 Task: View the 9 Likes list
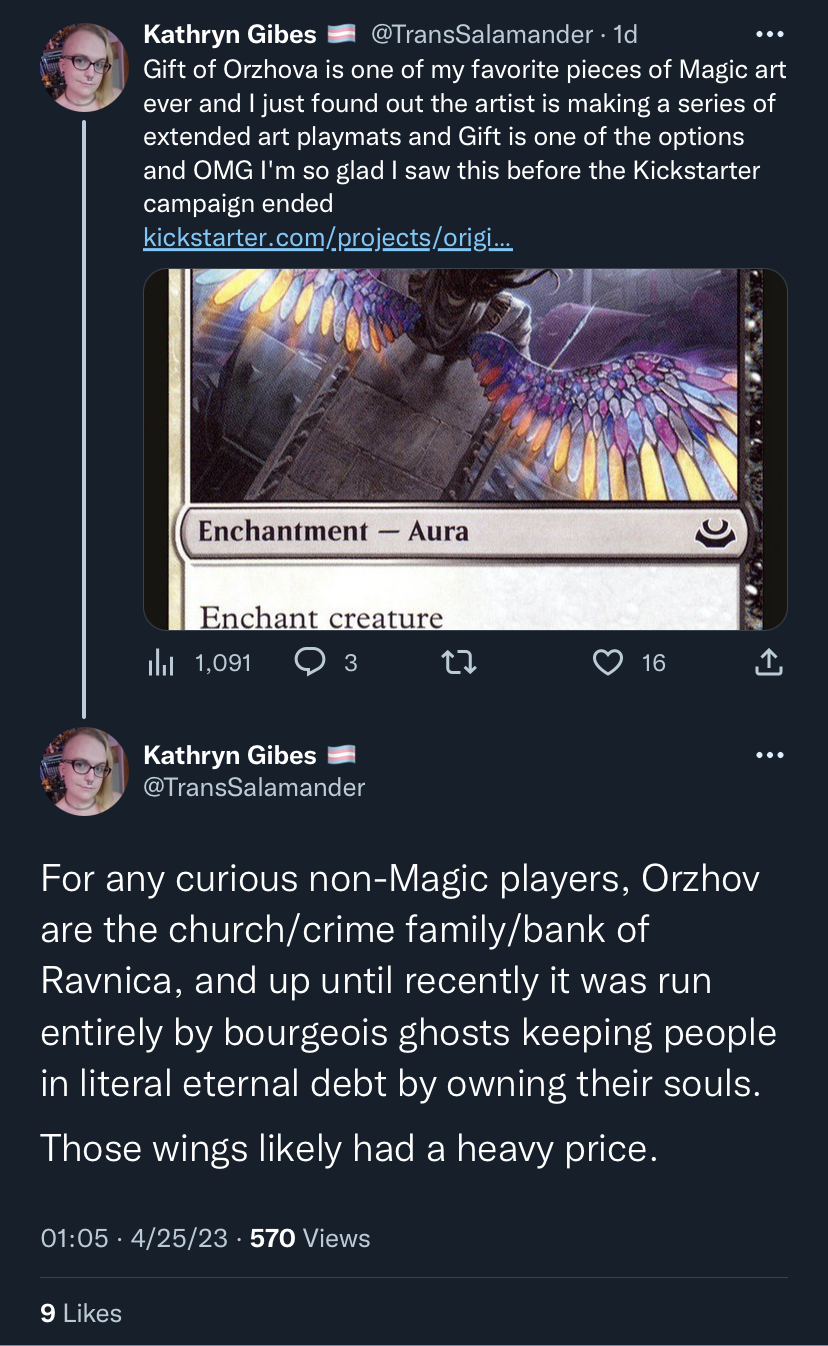pyautogui.click(x=81, y=1313)
